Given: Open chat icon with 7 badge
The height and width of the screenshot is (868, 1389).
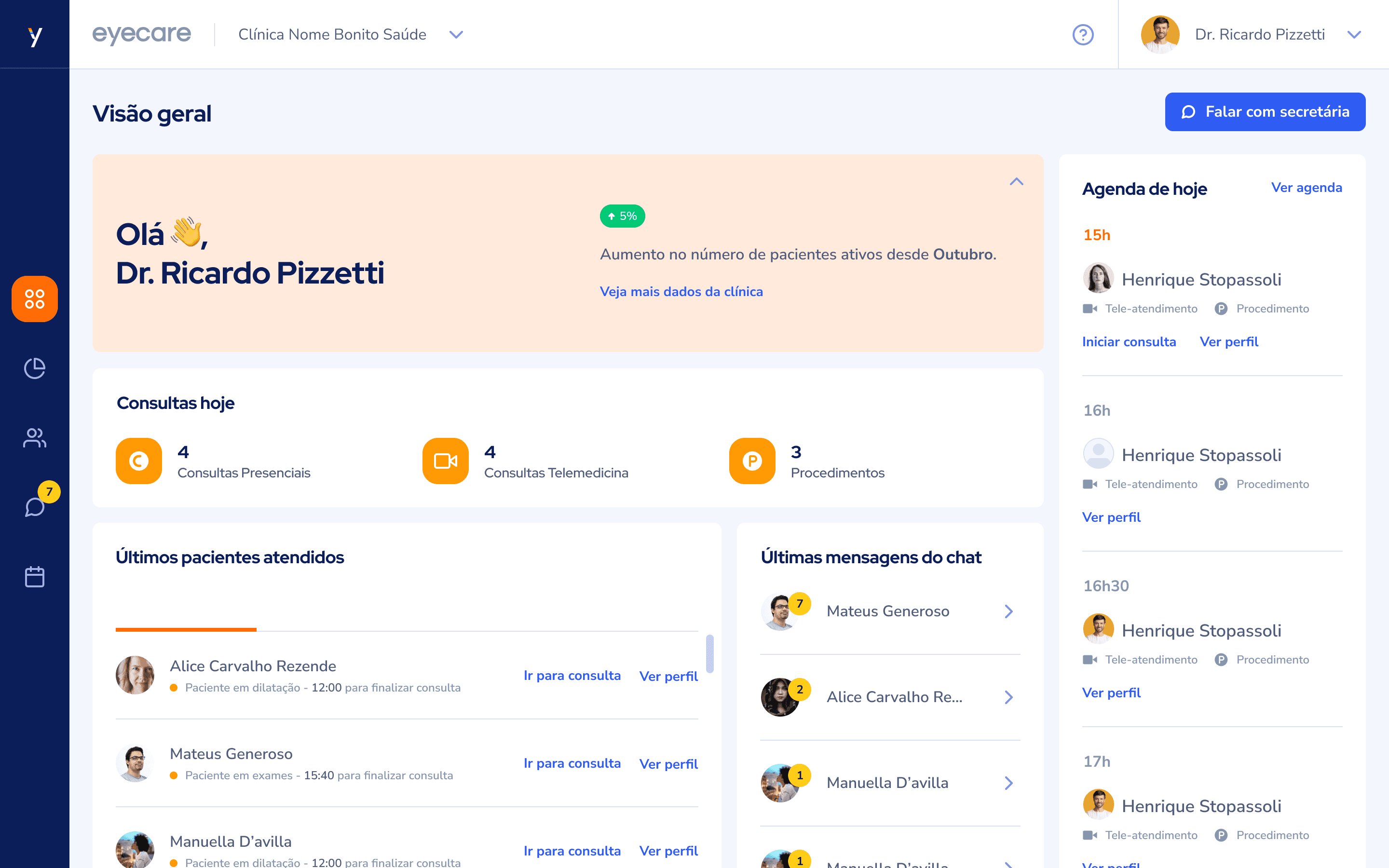Looking at the screenshot, I should click(x=34, y=507).
